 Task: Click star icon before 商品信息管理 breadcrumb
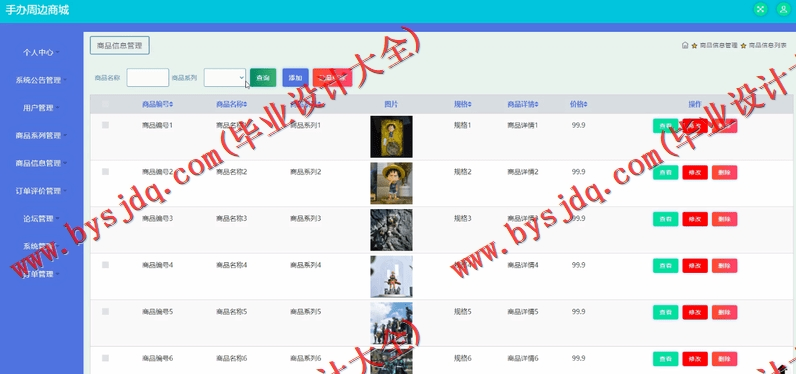(x=694, y=46)
